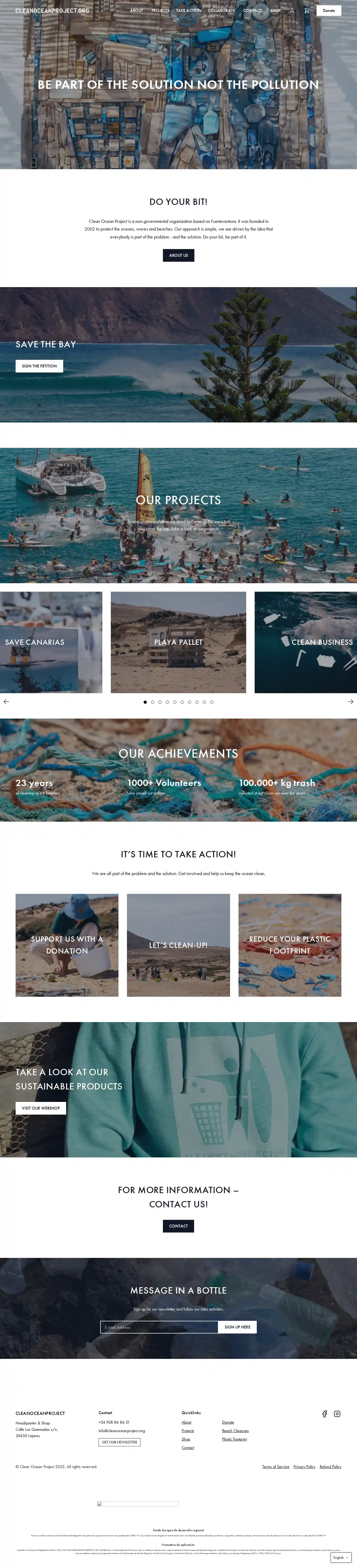Open the Playa Pallet project card

pos(178,642)
